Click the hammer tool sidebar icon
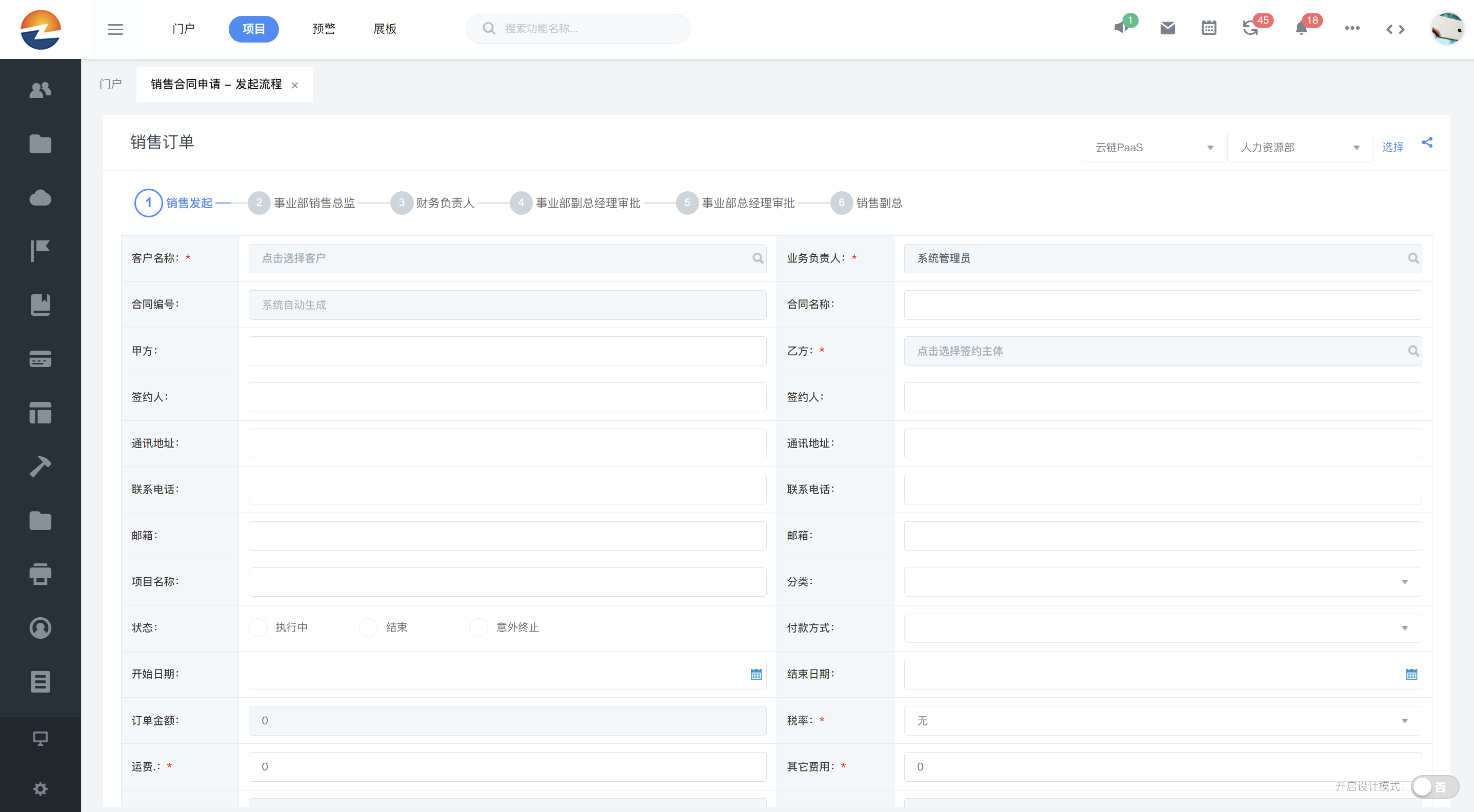Screen dimensions: 1474x812 (x=40, y=466)
